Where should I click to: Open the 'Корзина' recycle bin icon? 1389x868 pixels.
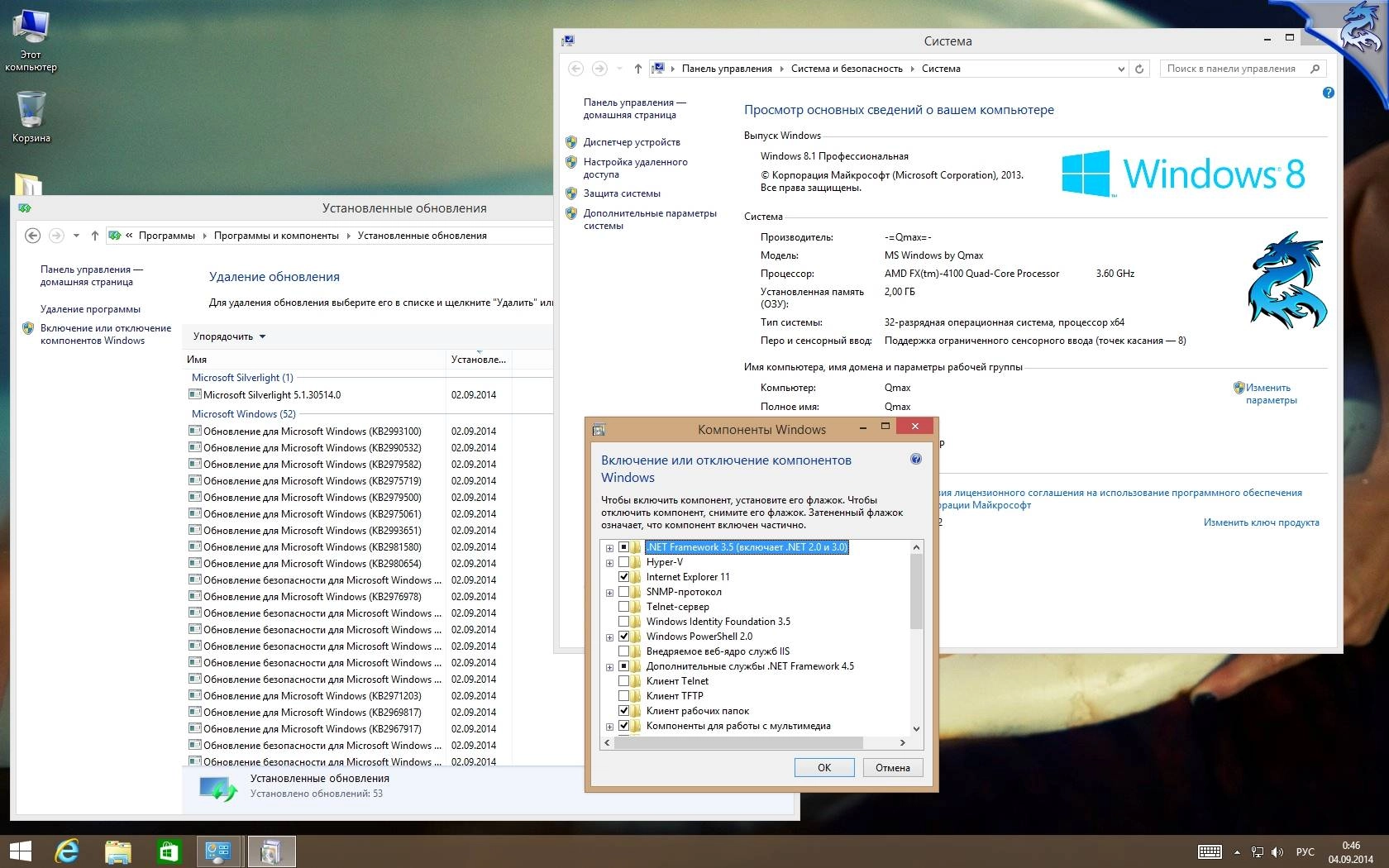pyautogui.click(x=31, y=116)
